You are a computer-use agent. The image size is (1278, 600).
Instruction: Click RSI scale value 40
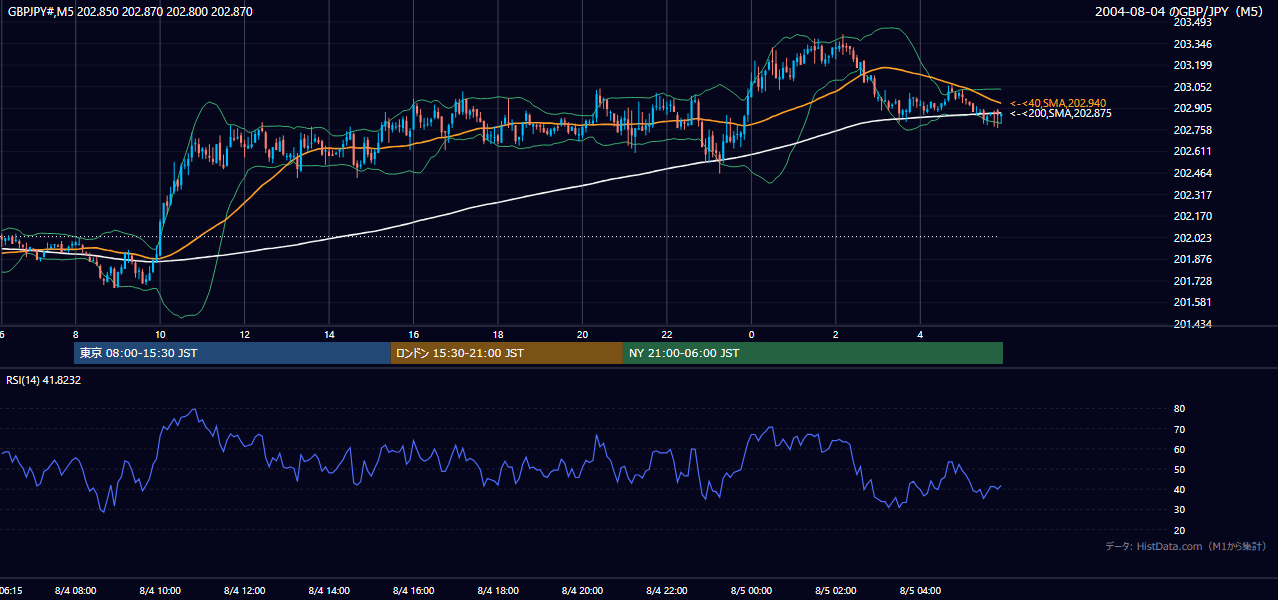(x=1180, y=489)
